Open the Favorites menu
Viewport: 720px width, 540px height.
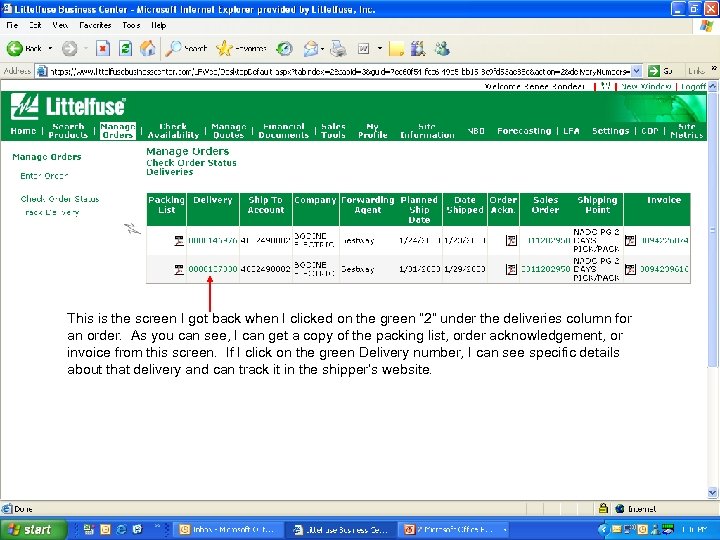[x=96, y=25]
